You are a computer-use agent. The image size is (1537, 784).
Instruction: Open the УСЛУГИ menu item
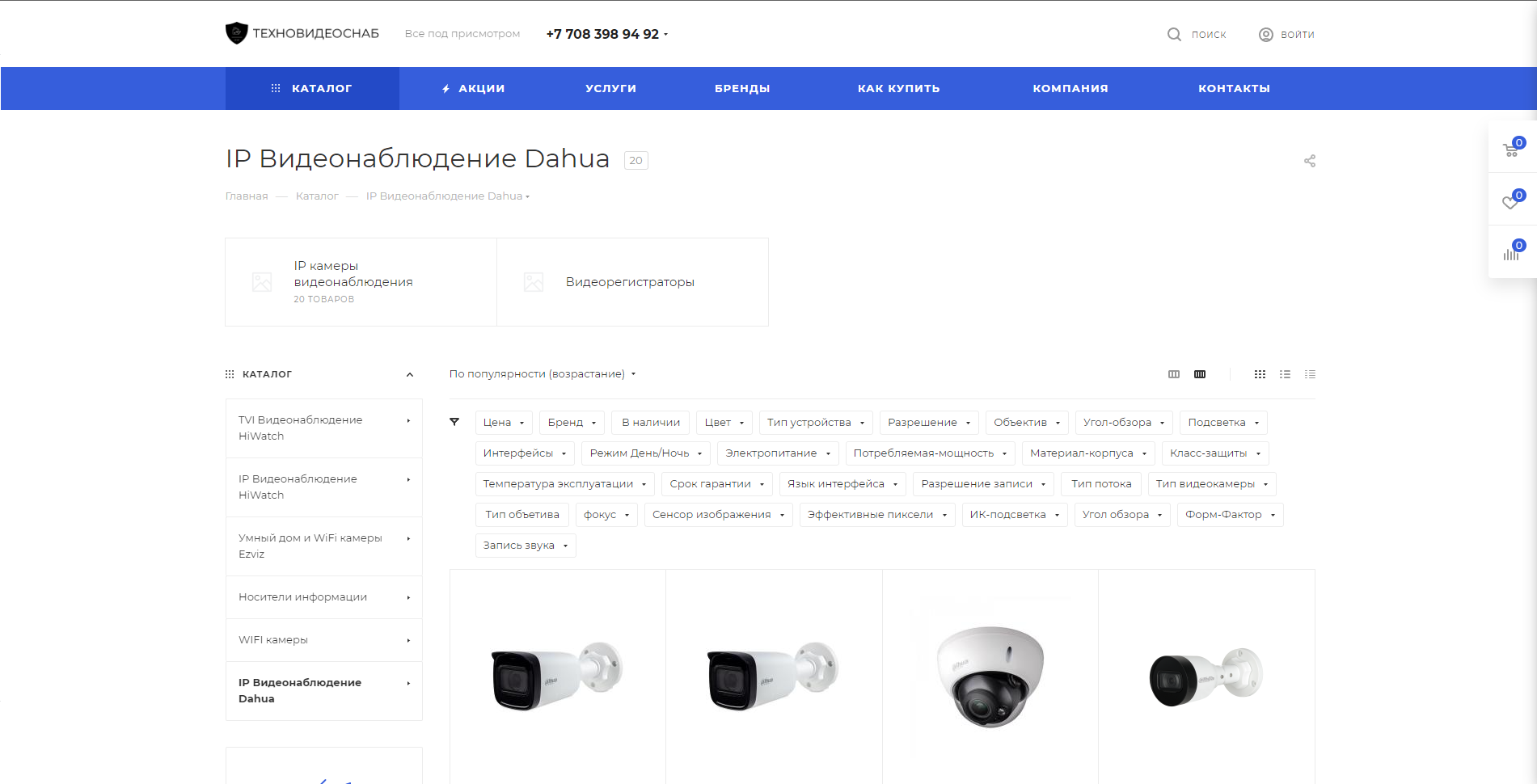(611, 89)
